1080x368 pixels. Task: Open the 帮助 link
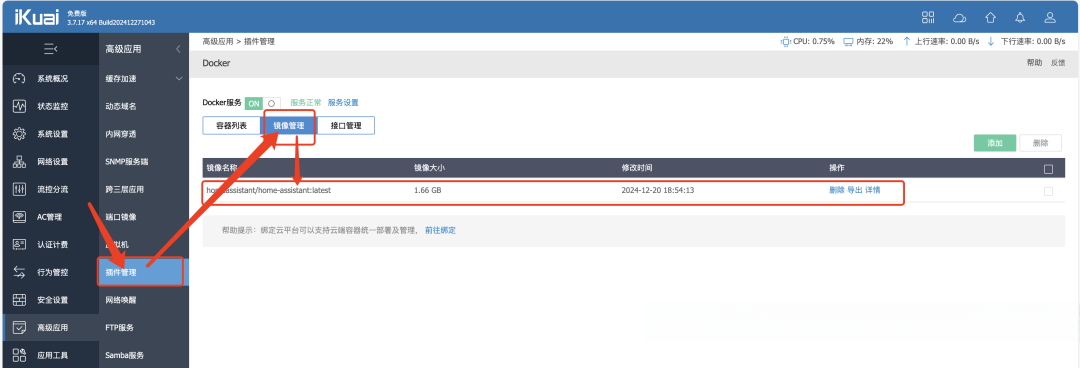point(1035,63)
